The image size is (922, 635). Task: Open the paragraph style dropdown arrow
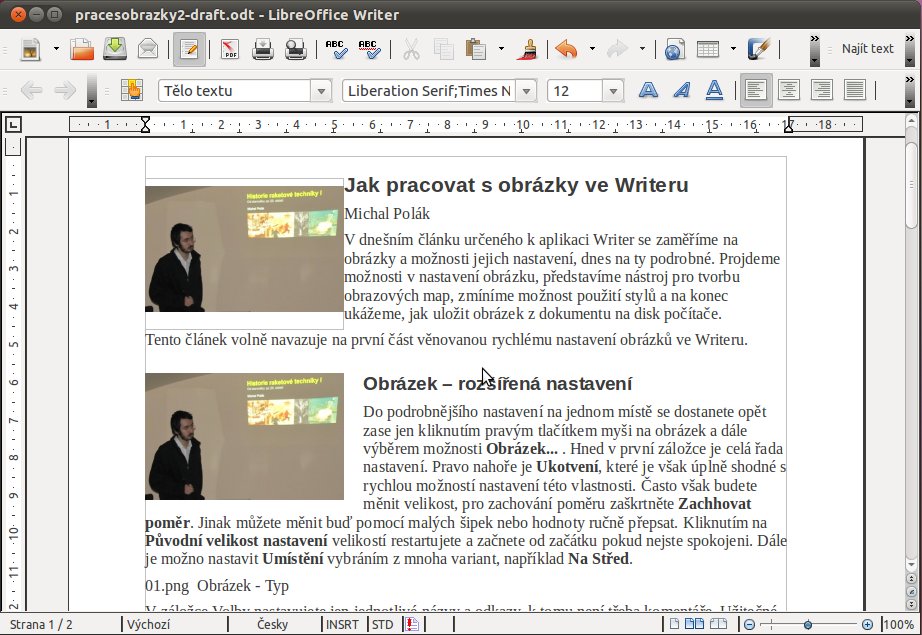click(x=321, y=91)
